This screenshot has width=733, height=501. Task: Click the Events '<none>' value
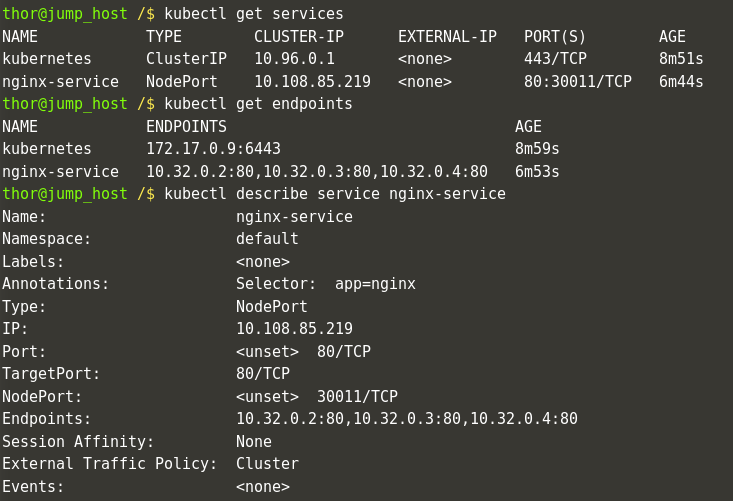click(x=263, y=487)
